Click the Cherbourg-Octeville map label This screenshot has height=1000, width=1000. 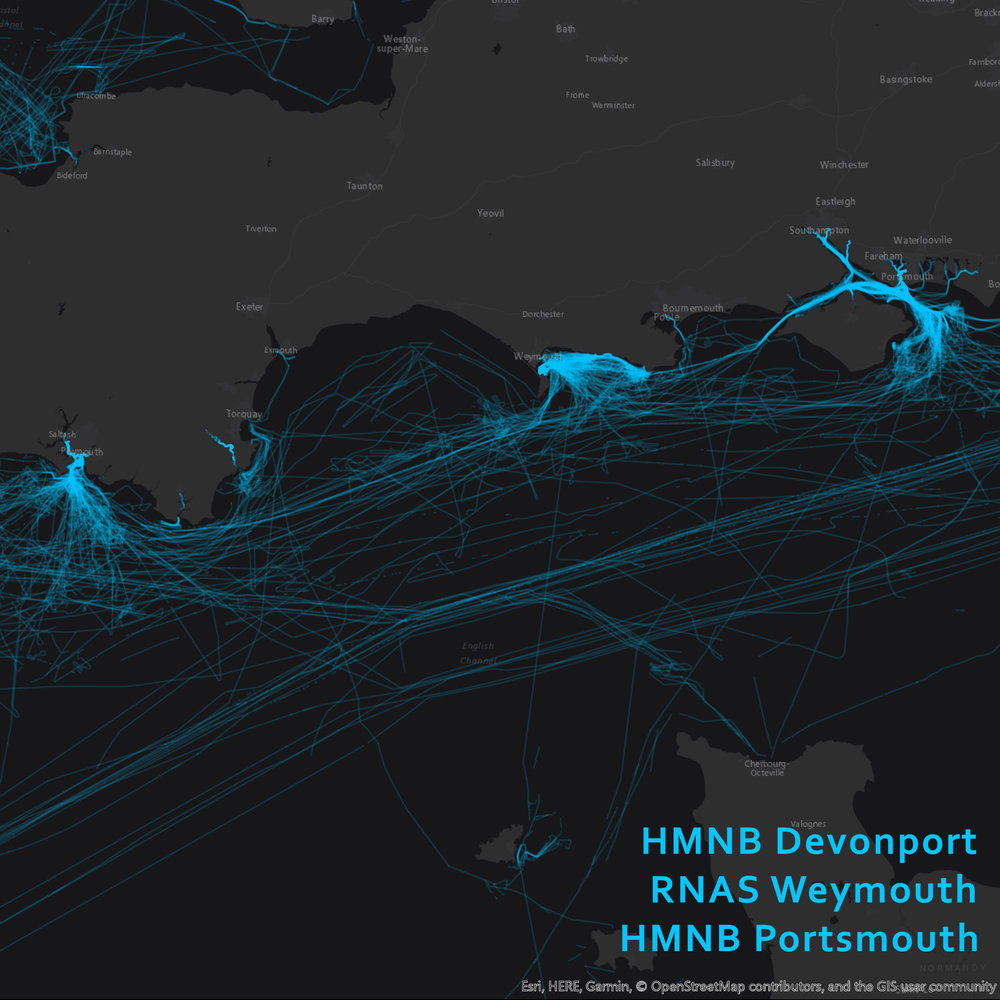pyautogui.click(x=767, y=768)
